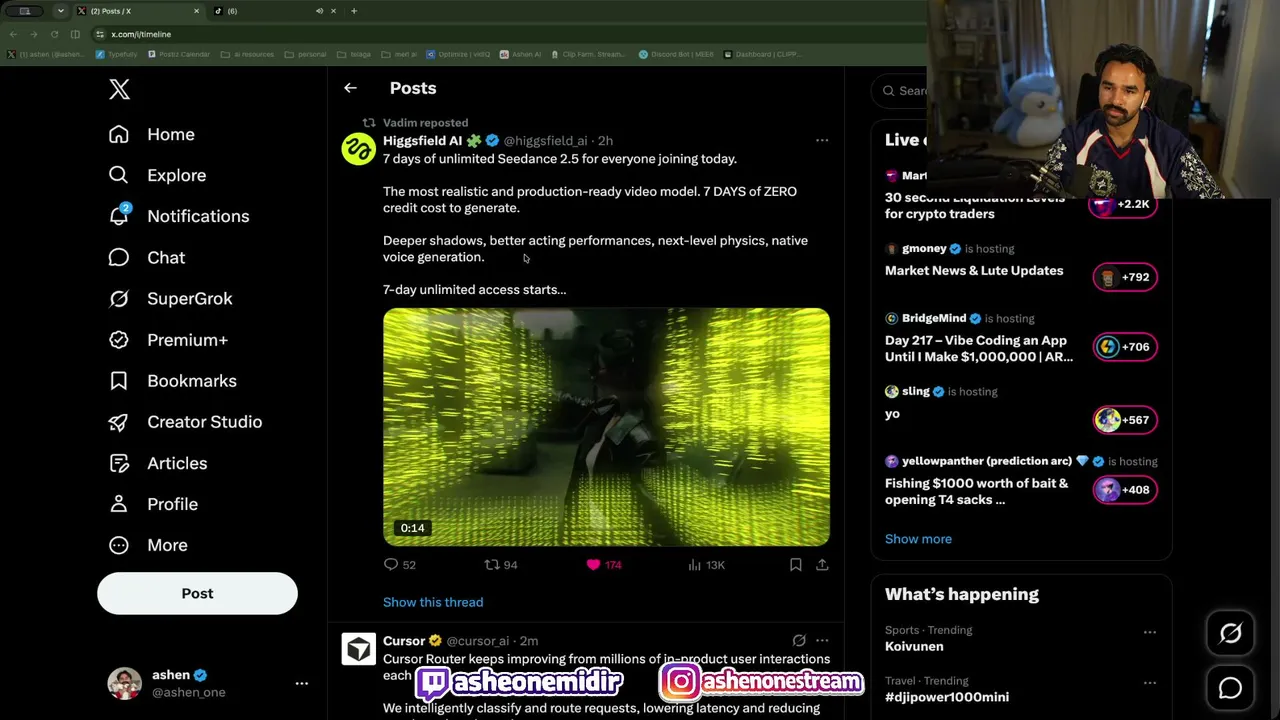Open the Premium+ badge icon
The image size is (1280, 720).
pos(119,340)
